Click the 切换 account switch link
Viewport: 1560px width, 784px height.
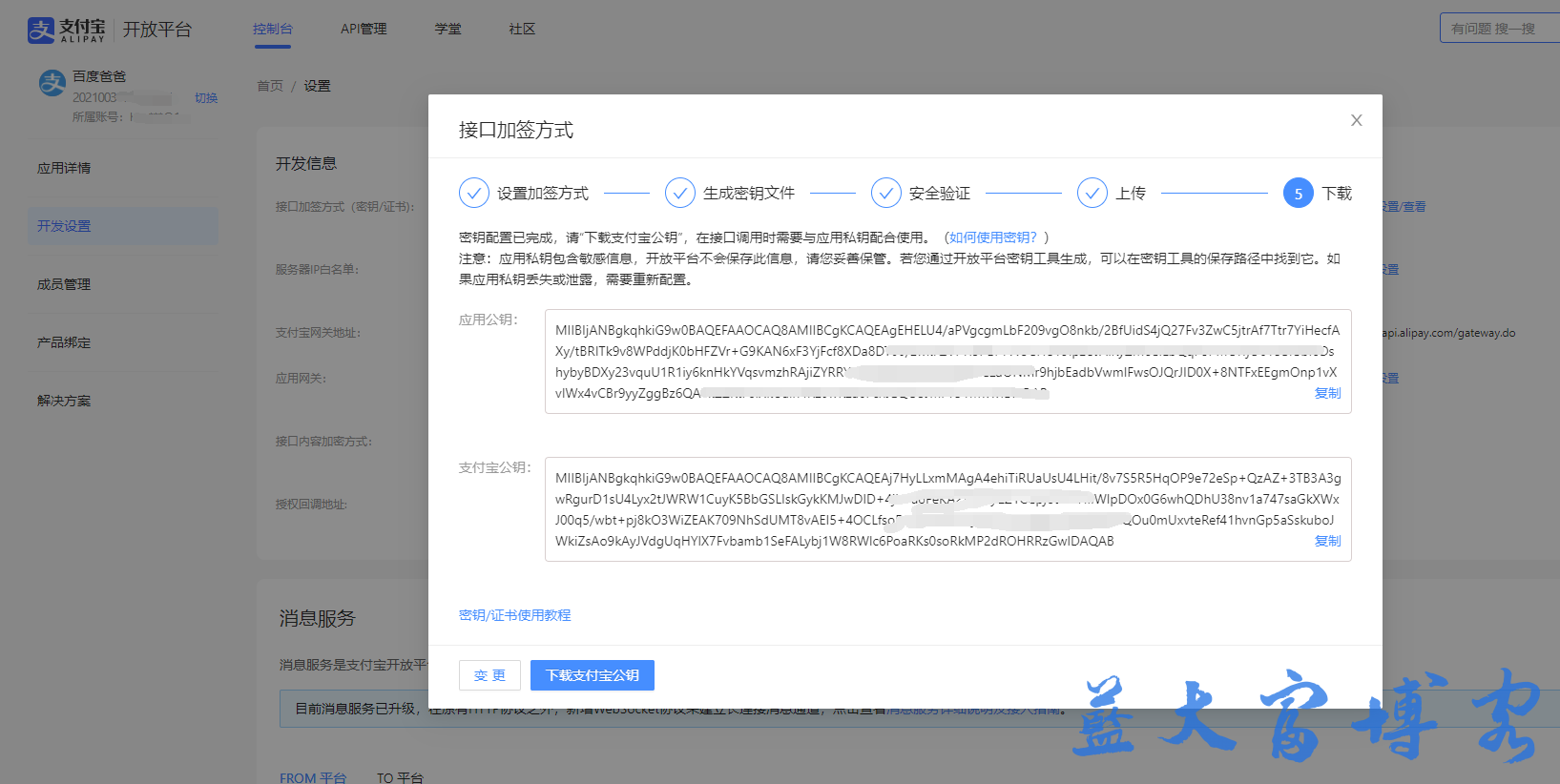(x=206, y=98)
